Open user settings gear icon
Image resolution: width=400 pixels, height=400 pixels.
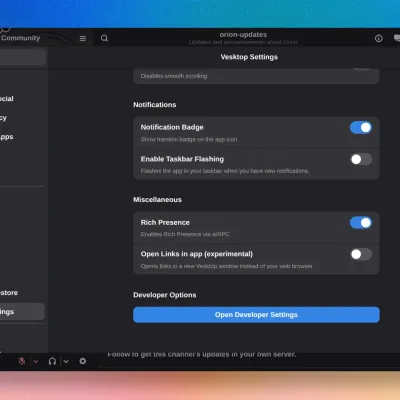tap(83, 361)
